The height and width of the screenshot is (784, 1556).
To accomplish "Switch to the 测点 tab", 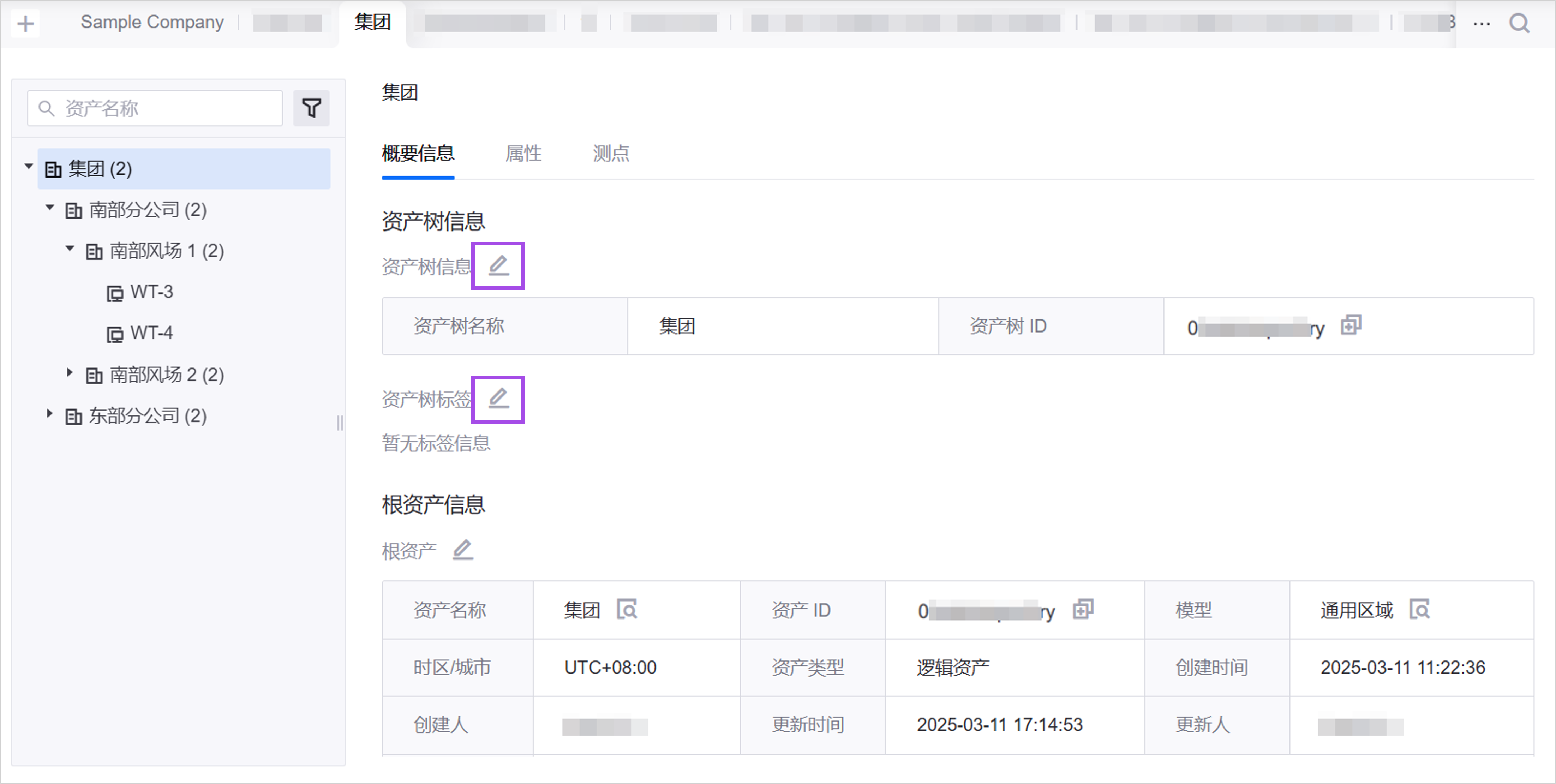I will (611, 154).
